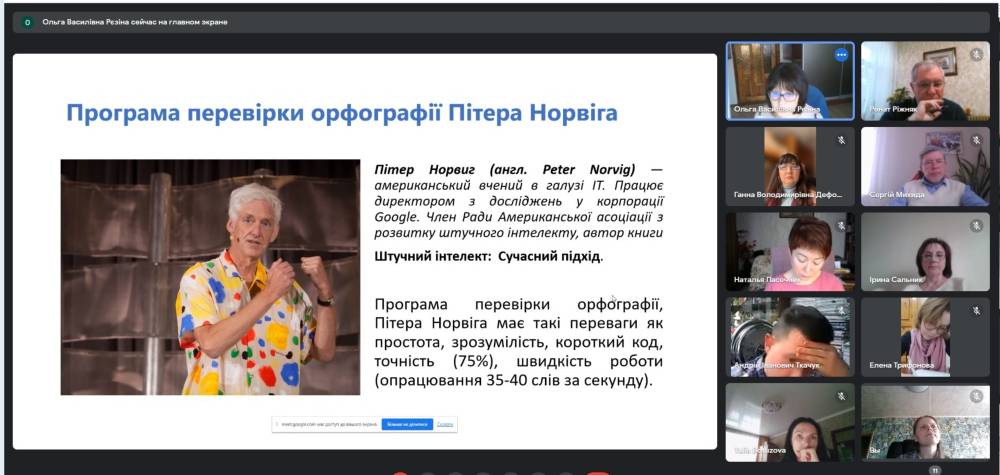Click the Peter Norvig photo on slide

210,277
